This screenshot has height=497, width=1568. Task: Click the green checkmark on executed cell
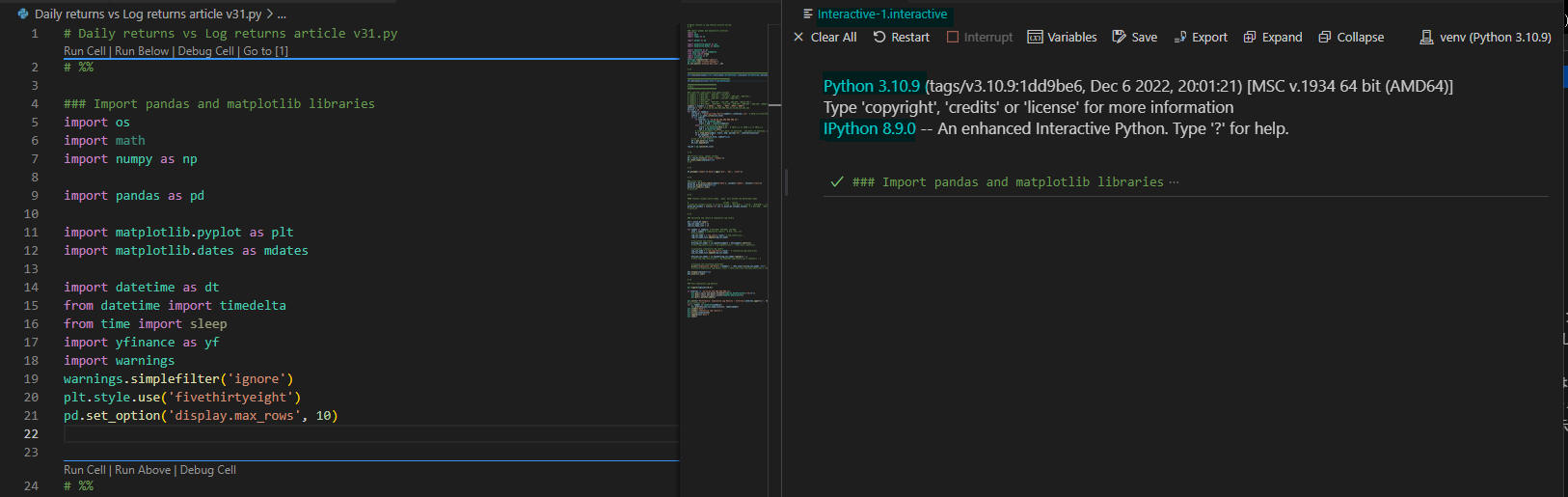(837, 181)
